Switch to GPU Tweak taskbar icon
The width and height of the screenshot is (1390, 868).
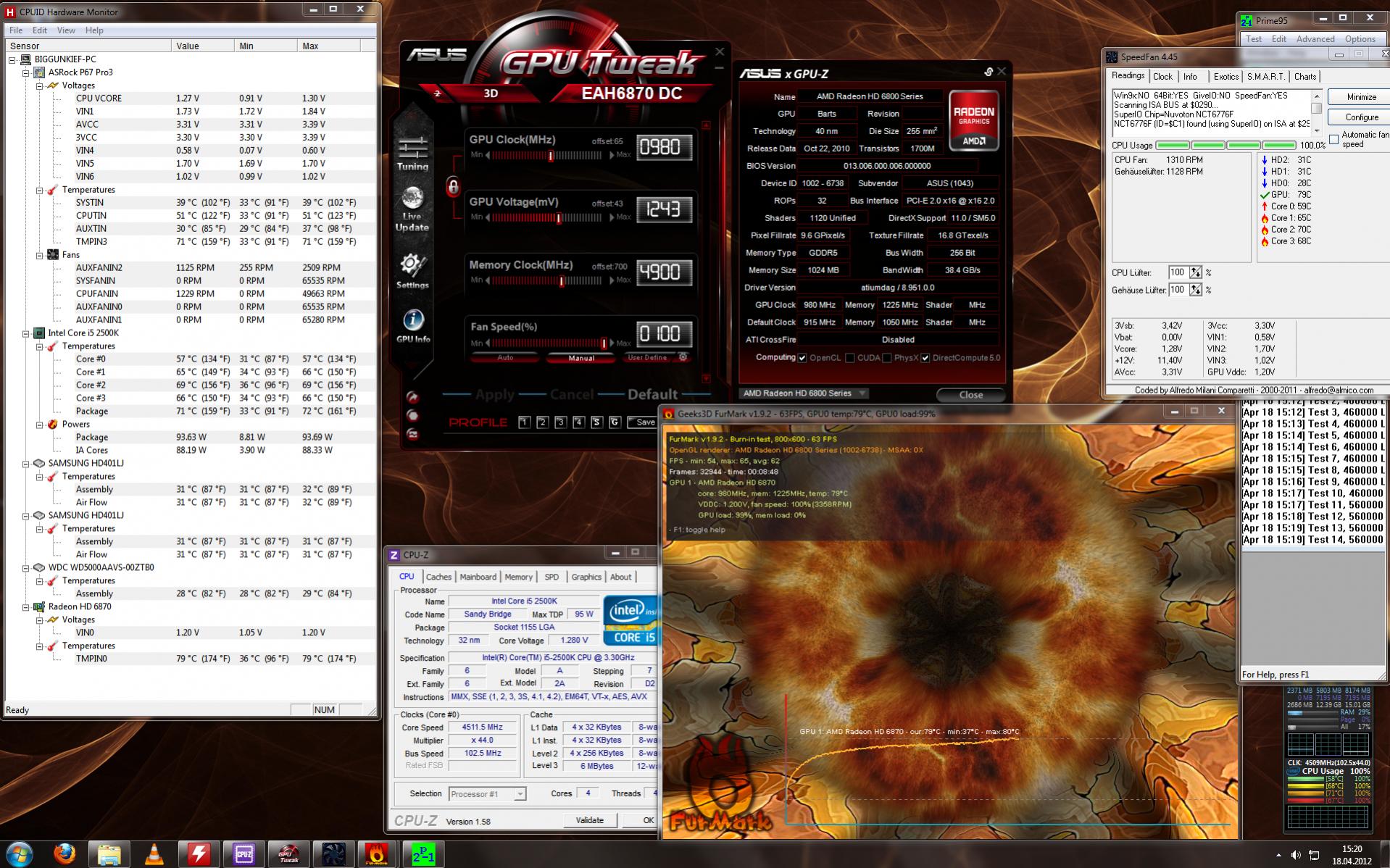pos(288,854)
